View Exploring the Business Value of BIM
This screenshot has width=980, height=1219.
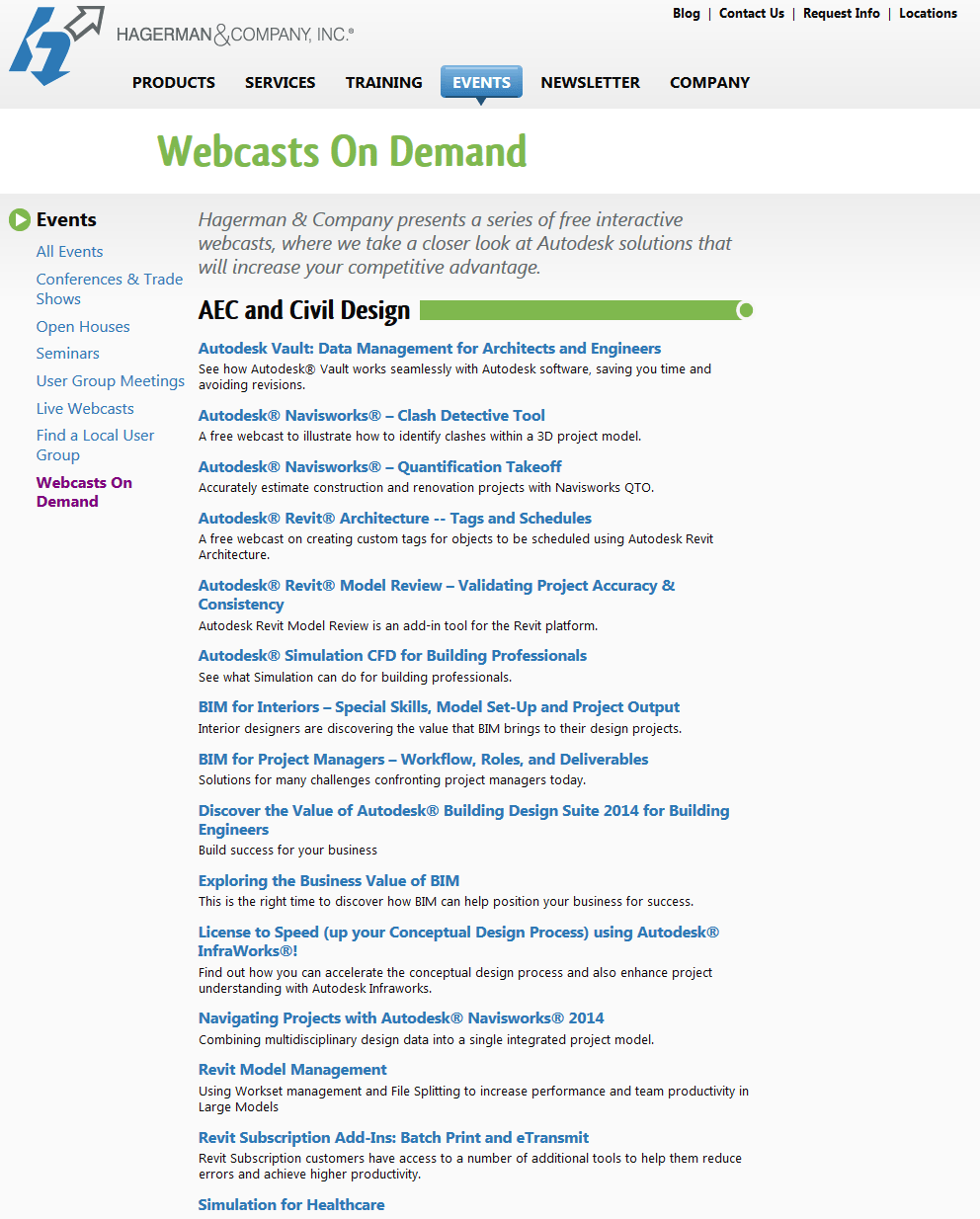tap(328, 880)
